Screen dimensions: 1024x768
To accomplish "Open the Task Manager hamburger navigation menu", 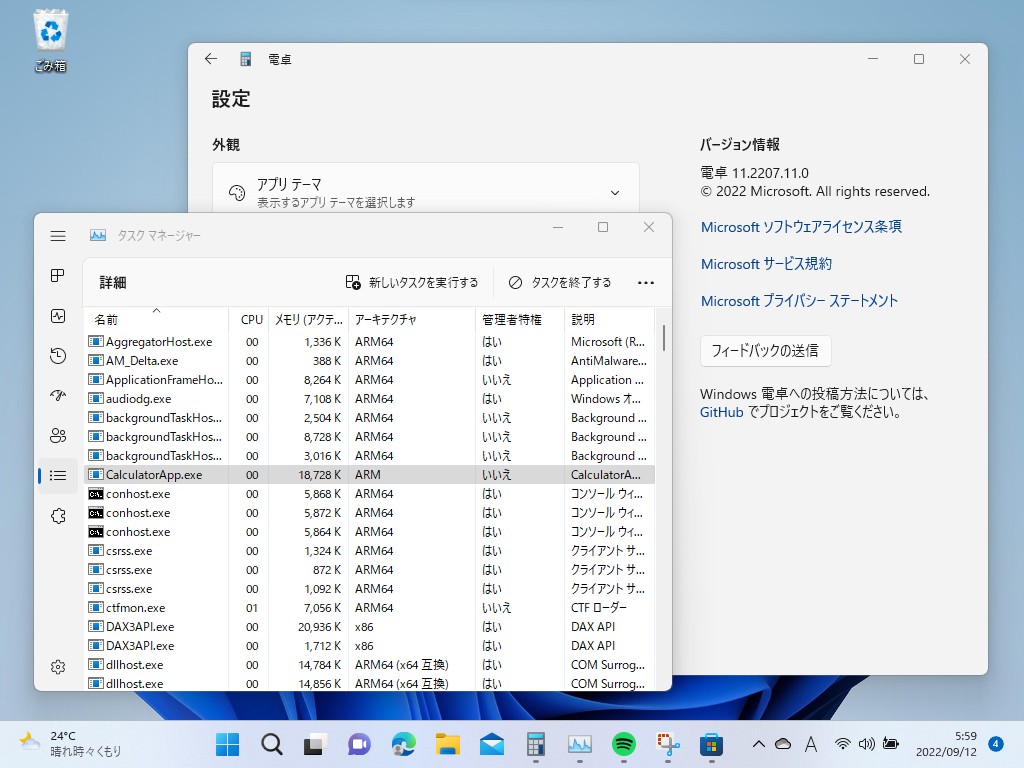I will pyautogui.click(x=58, y=236).
